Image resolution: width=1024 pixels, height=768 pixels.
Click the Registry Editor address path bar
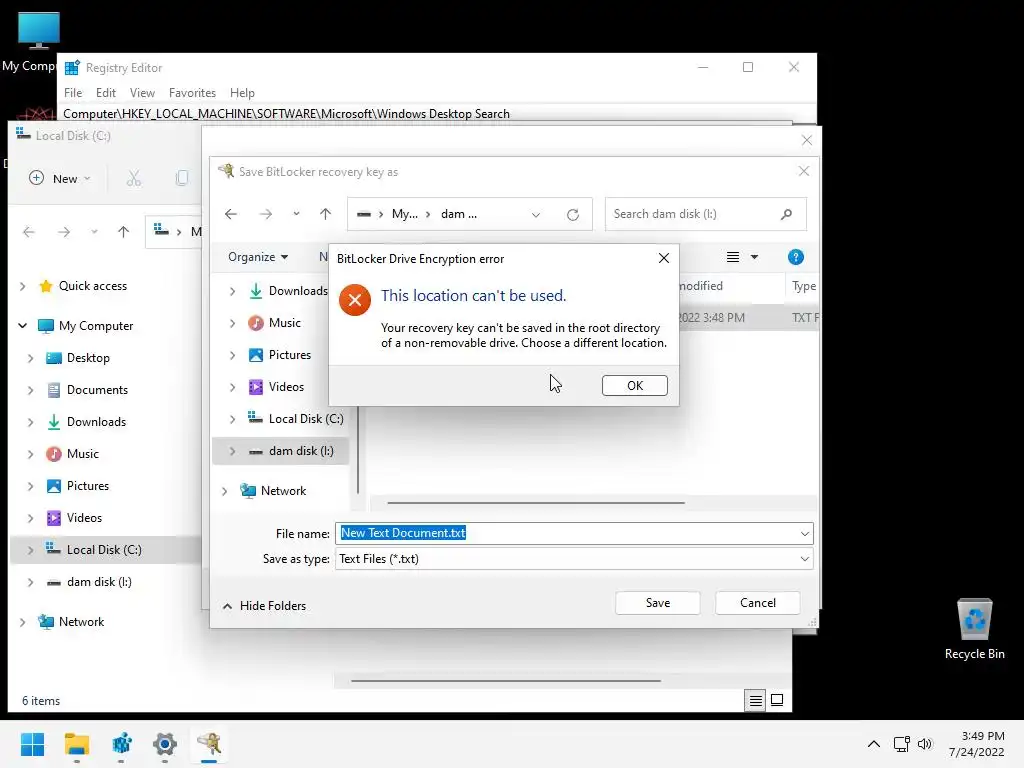click(x=438, y=114)
